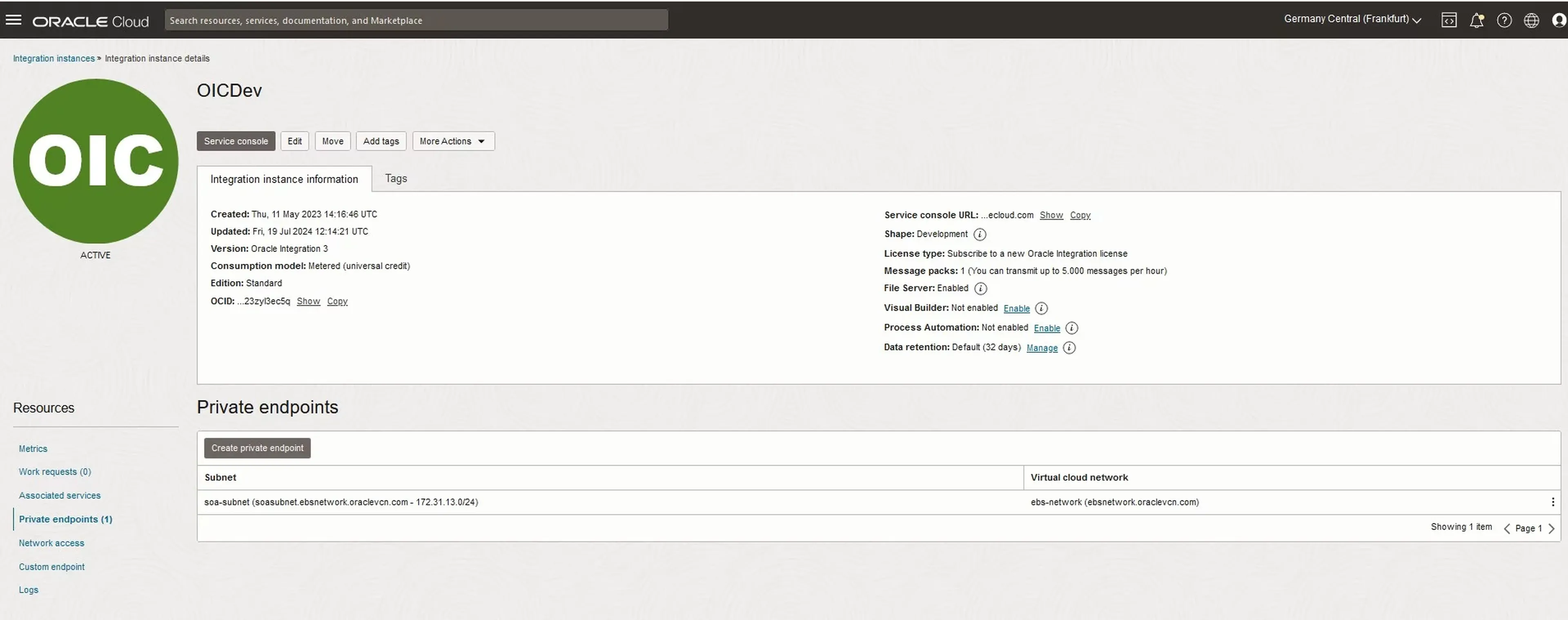This screenshot has height=620, width=1568.
Task: Click the Process Automation info icon
Action: click(1072, 328)
